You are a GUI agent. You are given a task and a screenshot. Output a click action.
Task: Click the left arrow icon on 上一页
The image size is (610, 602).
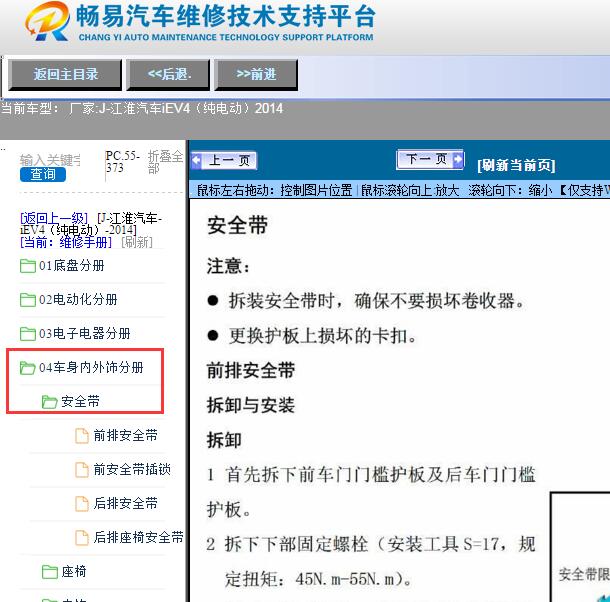196,160
